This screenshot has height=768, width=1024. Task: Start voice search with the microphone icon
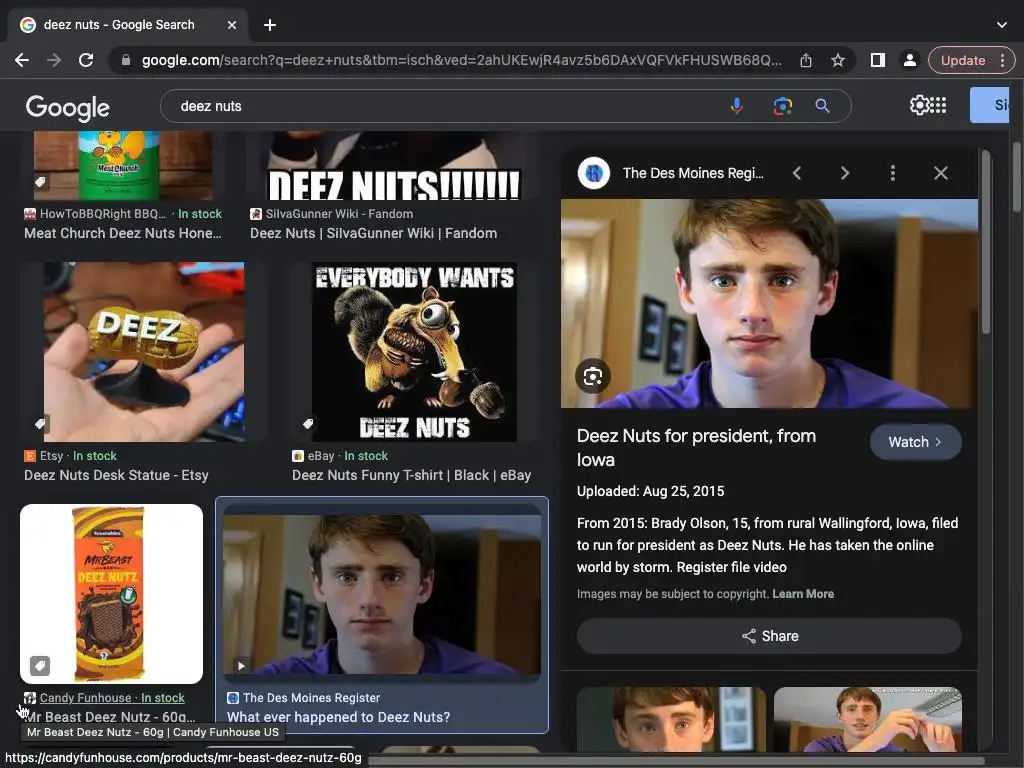pos(737,106)
